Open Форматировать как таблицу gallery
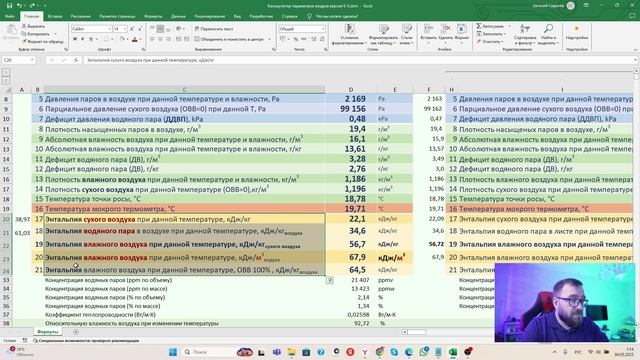 coord(384,35)
